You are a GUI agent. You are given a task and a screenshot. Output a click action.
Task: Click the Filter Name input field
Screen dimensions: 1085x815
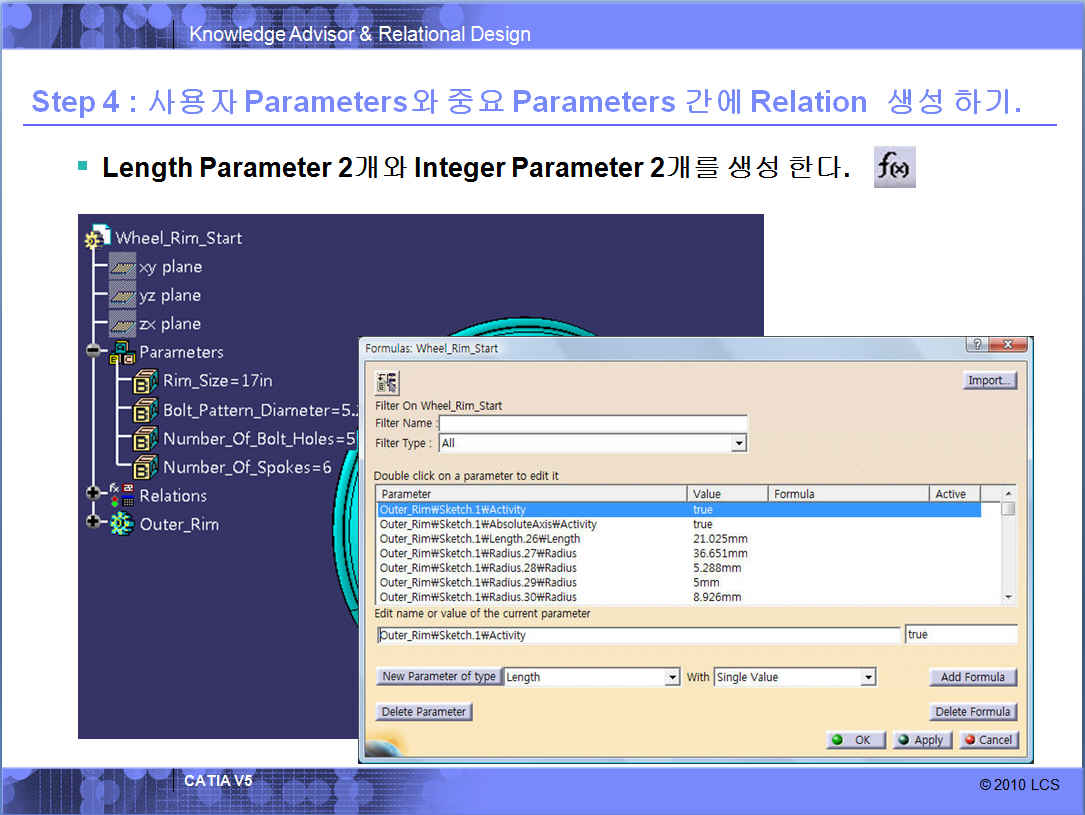(x=593, y=424)
